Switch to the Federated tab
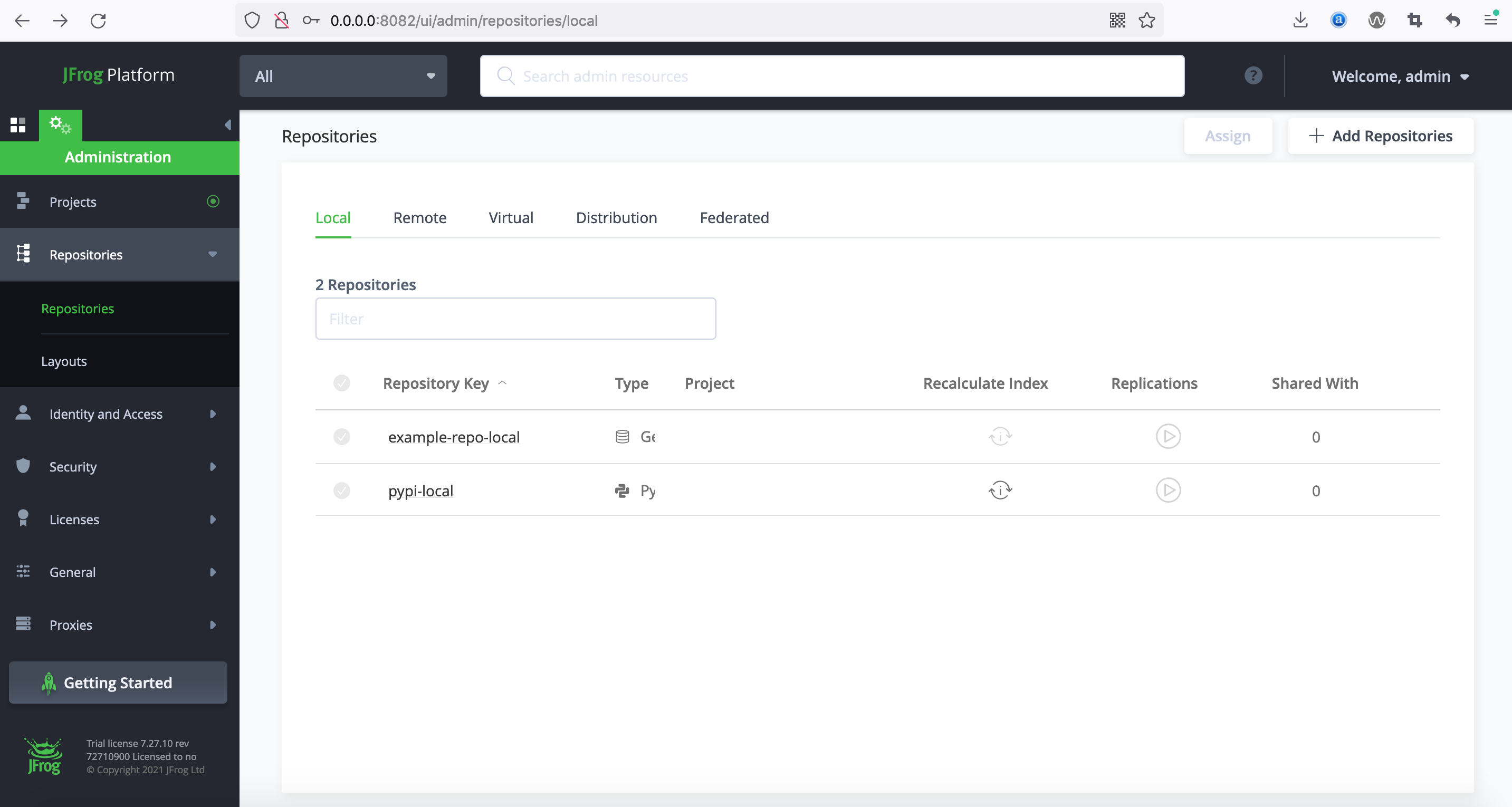This screenshot has height=807, width=1512. [x=734, y=218]
